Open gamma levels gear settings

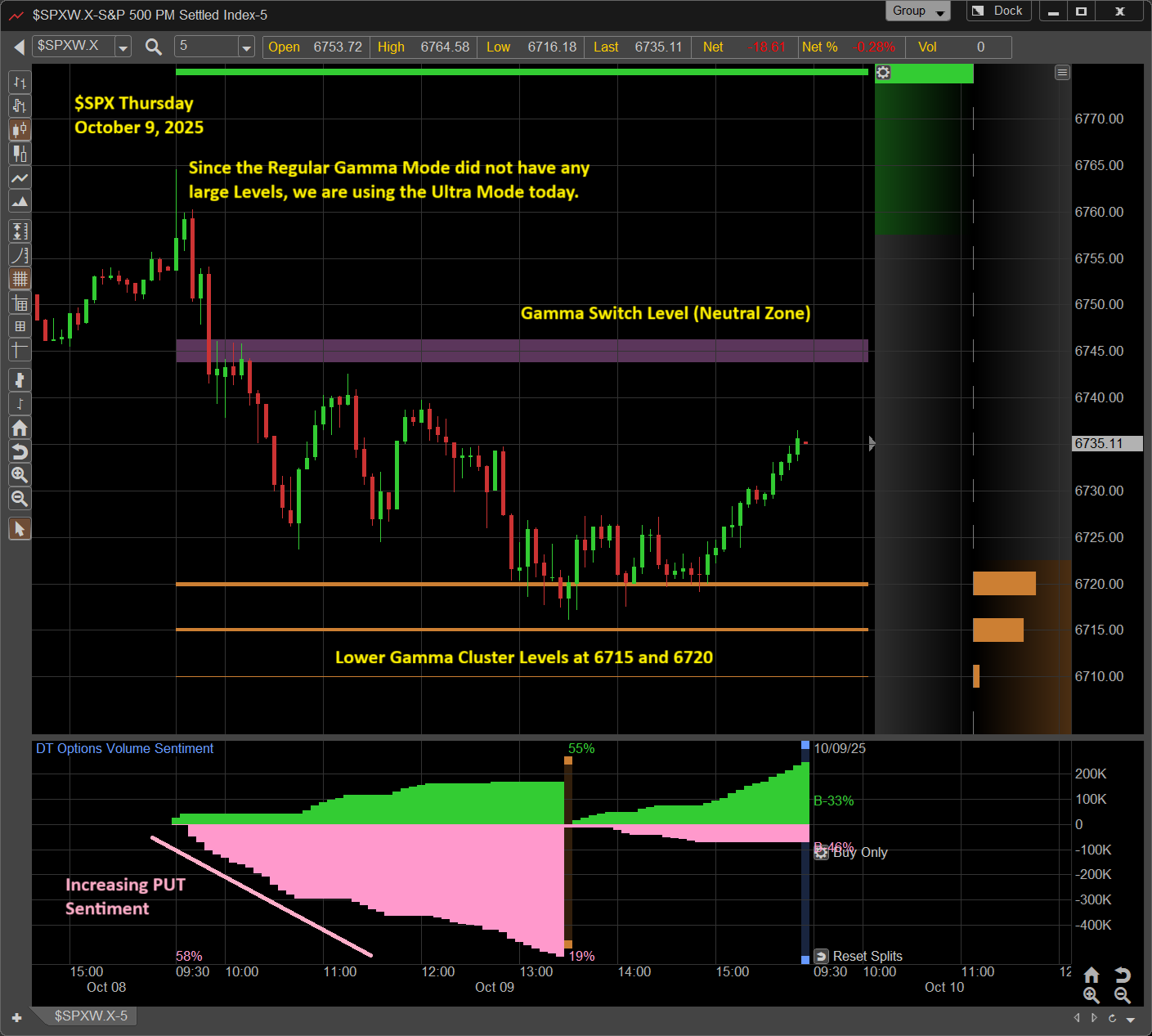(x=883, y=74)
